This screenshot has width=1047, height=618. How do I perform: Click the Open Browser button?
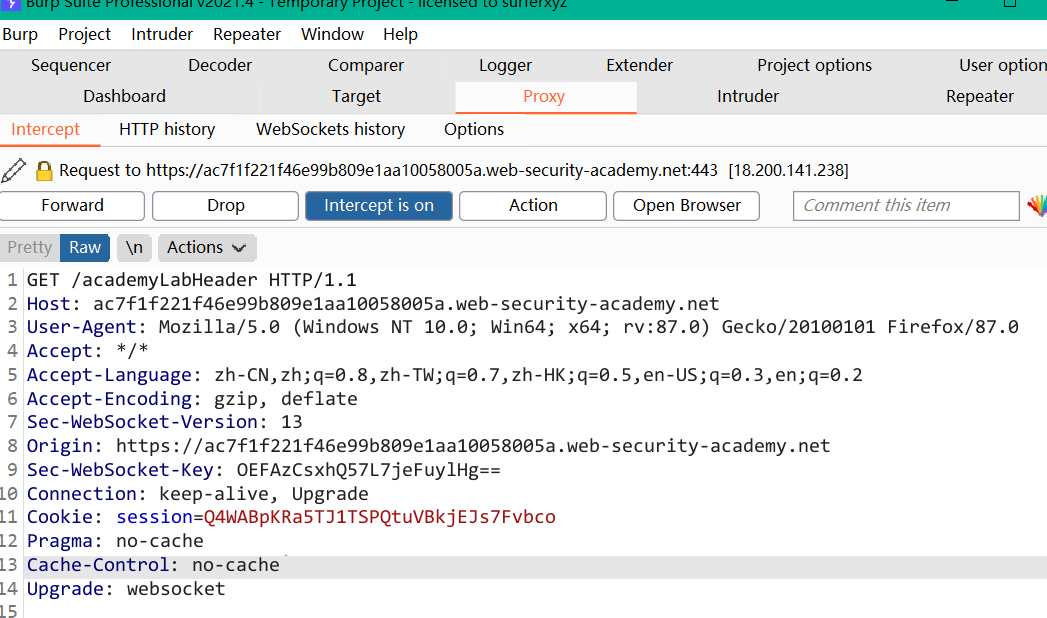(x=686, y=206)
